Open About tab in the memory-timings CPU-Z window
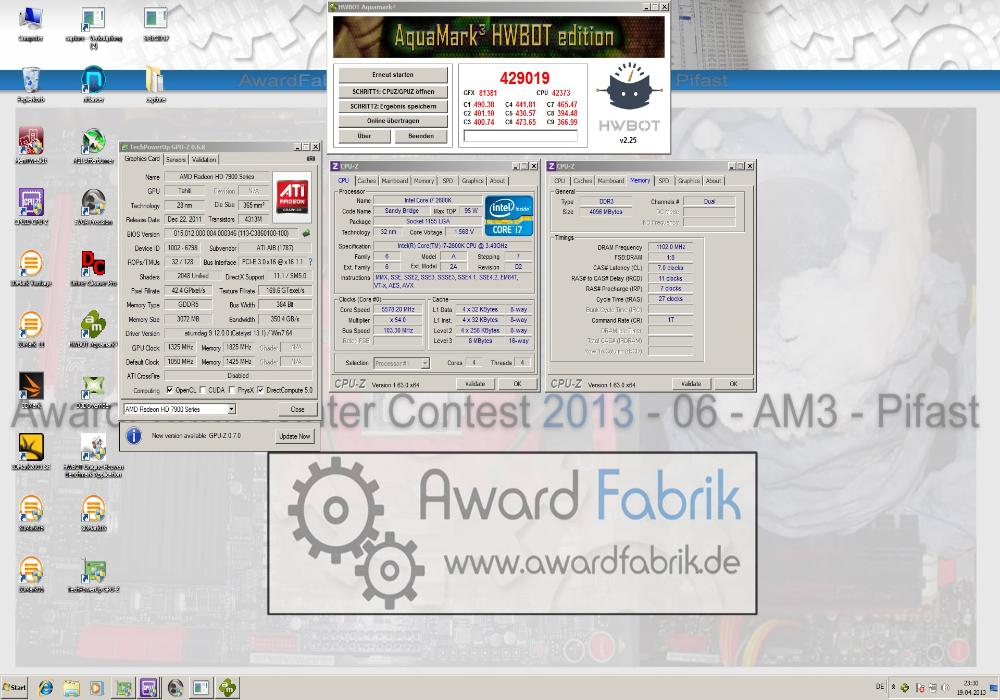The image size is (1000, 700). 713,181
